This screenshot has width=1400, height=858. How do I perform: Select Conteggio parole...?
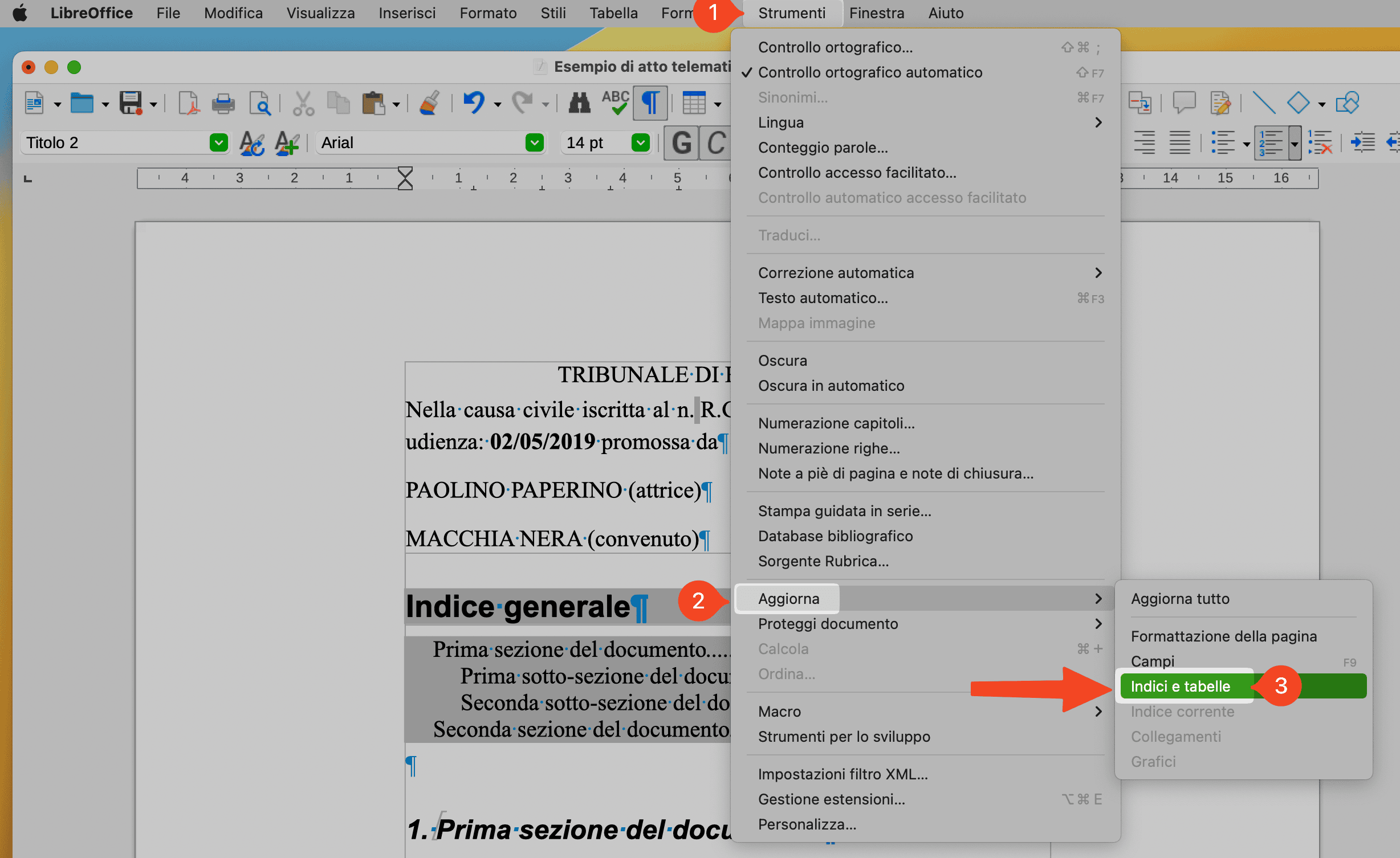point(925,148)
